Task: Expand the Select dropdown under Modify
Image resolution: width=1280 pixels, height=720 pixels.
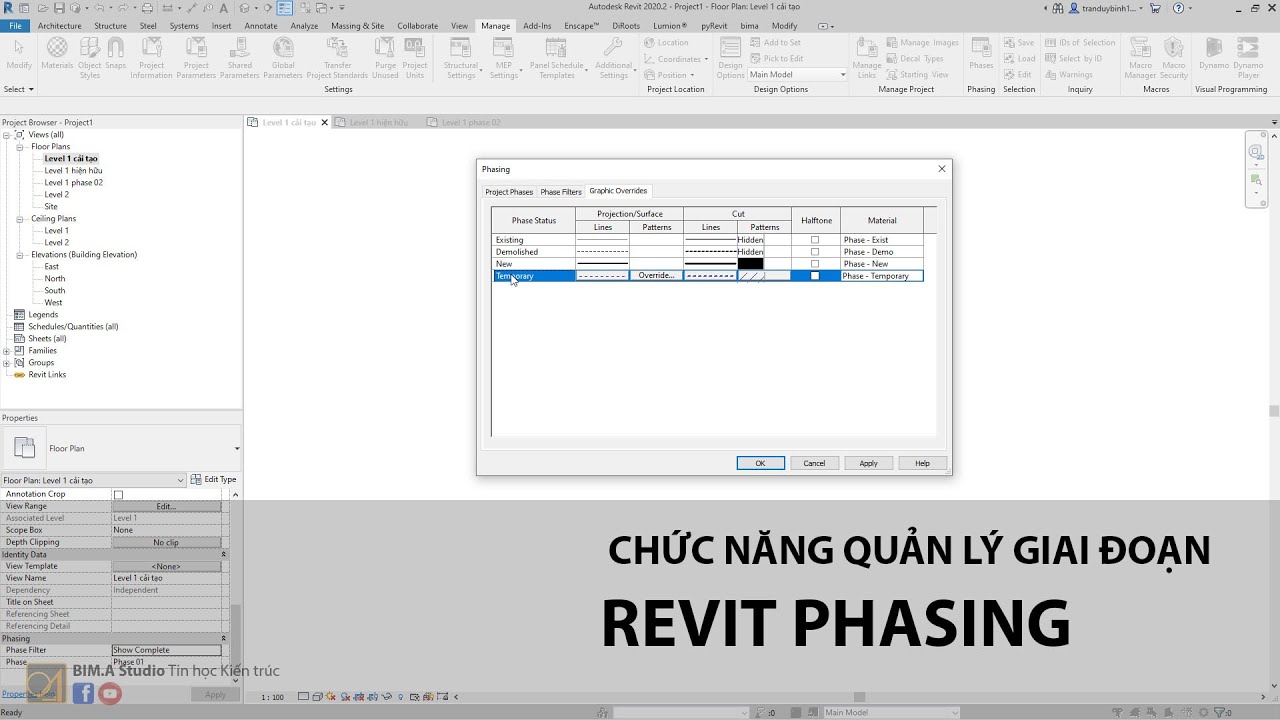Action: pos(19,89)
